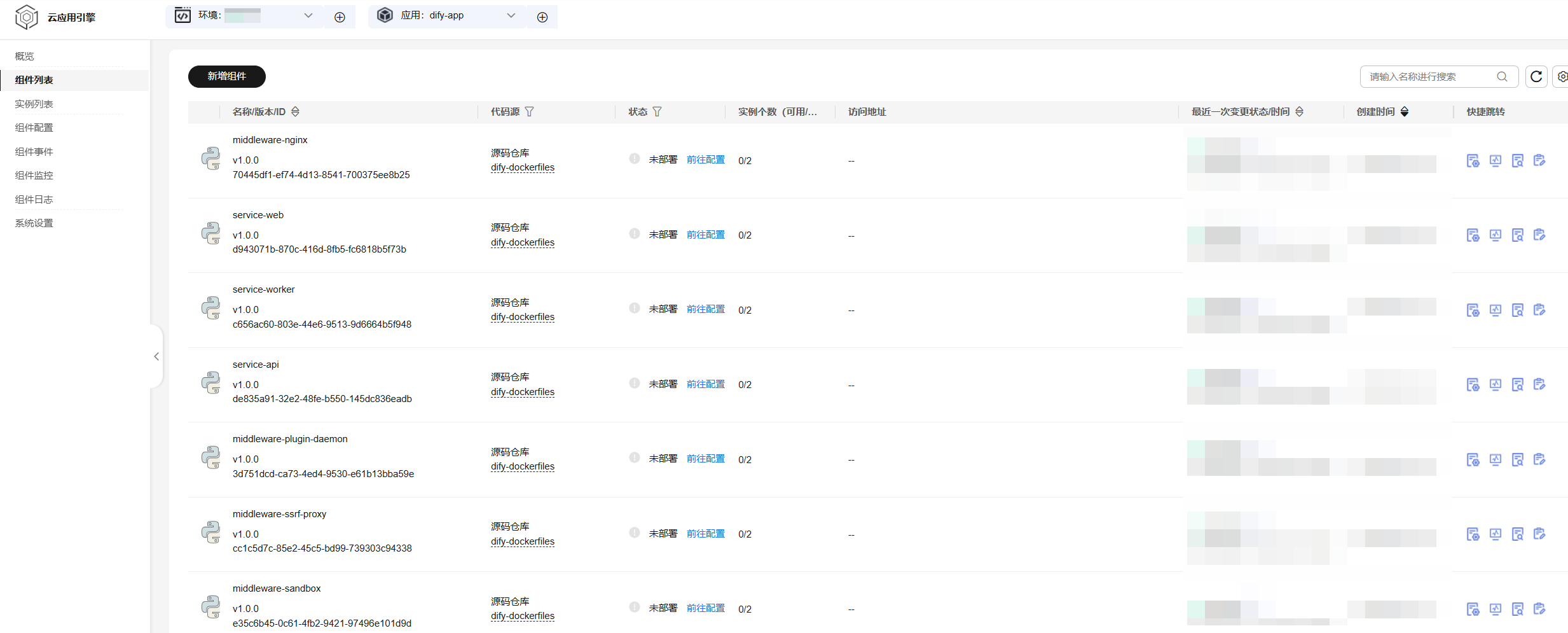Open the 代码源 filter funnel icon
The width and height of the screenshot is (1568, 633).
pos(530,111)
